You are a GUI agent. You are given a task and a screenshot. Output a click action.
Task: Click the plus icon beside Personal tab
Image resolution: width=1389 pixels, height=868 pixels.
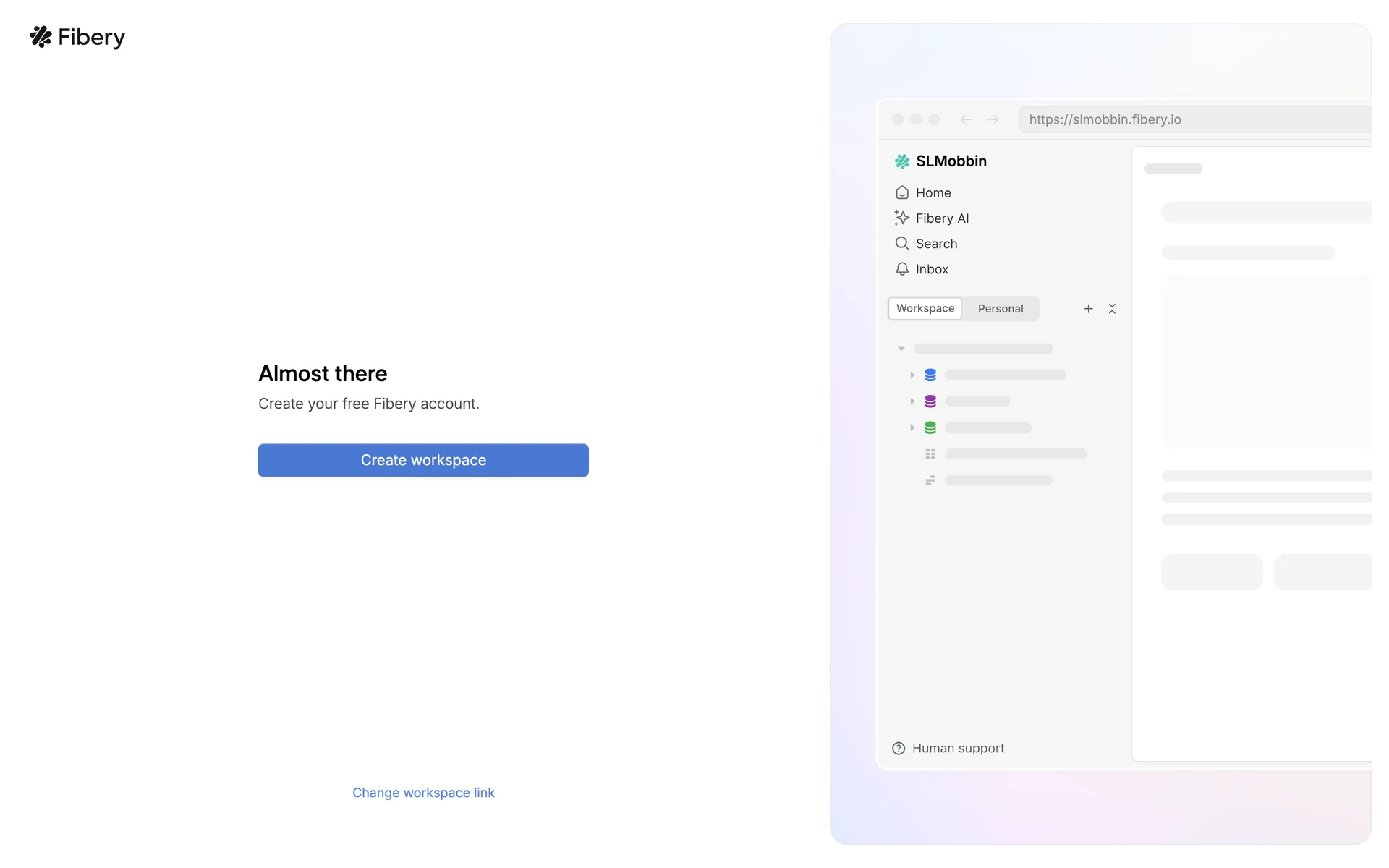click(1088, 309)
